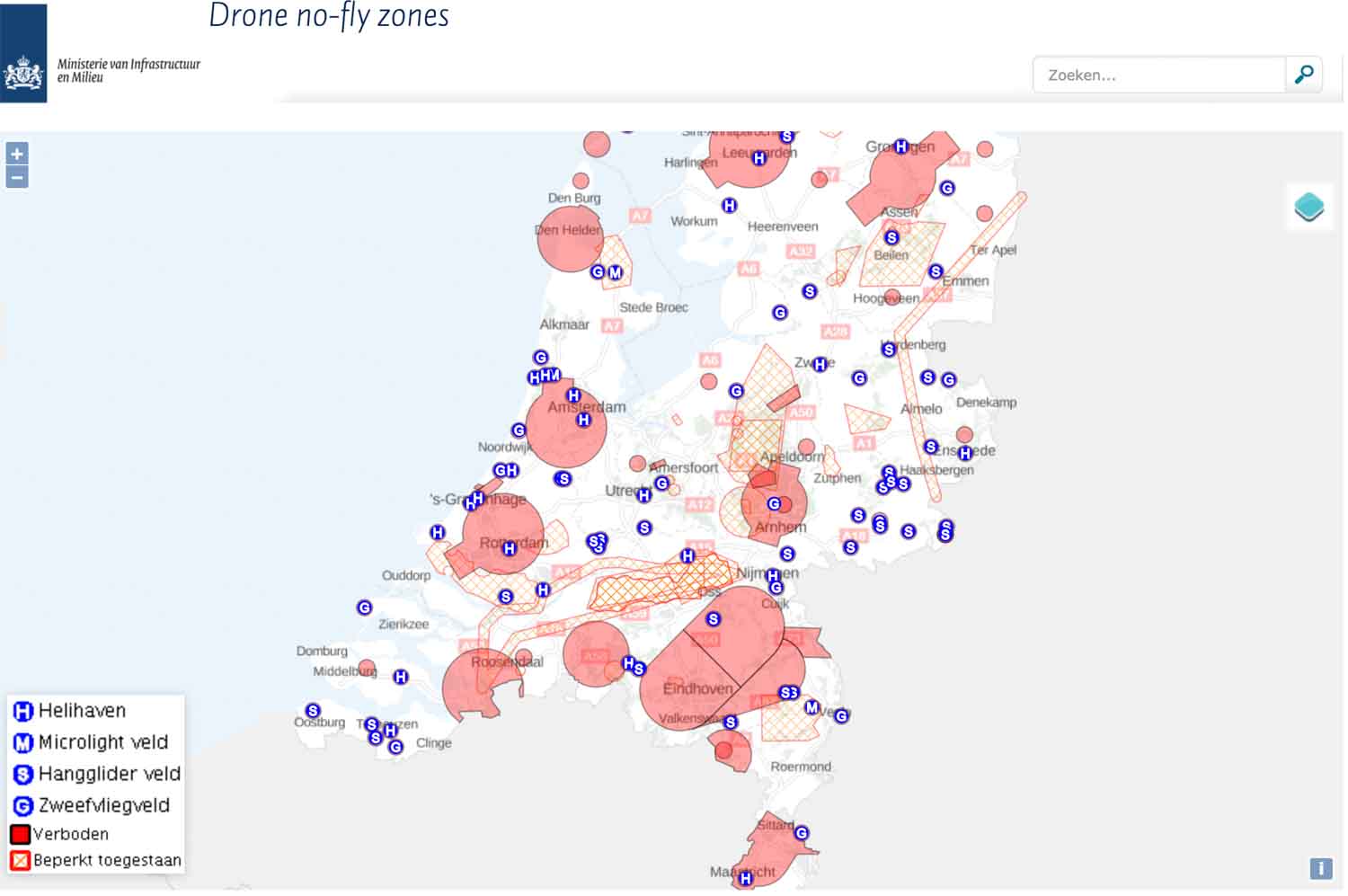
Task: Click the S marker at Emmen
Action: pyautogui.click(x=936, y=271)
